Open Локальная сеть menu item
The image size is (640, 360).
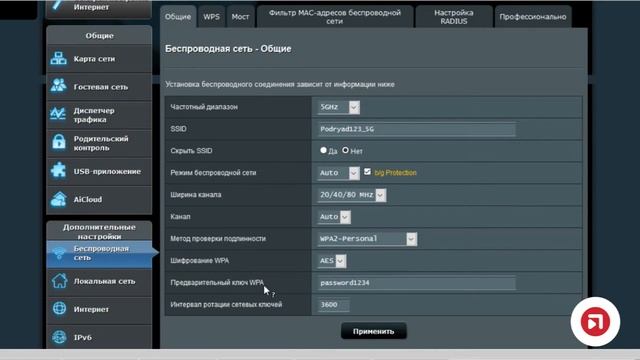[99, 281]
